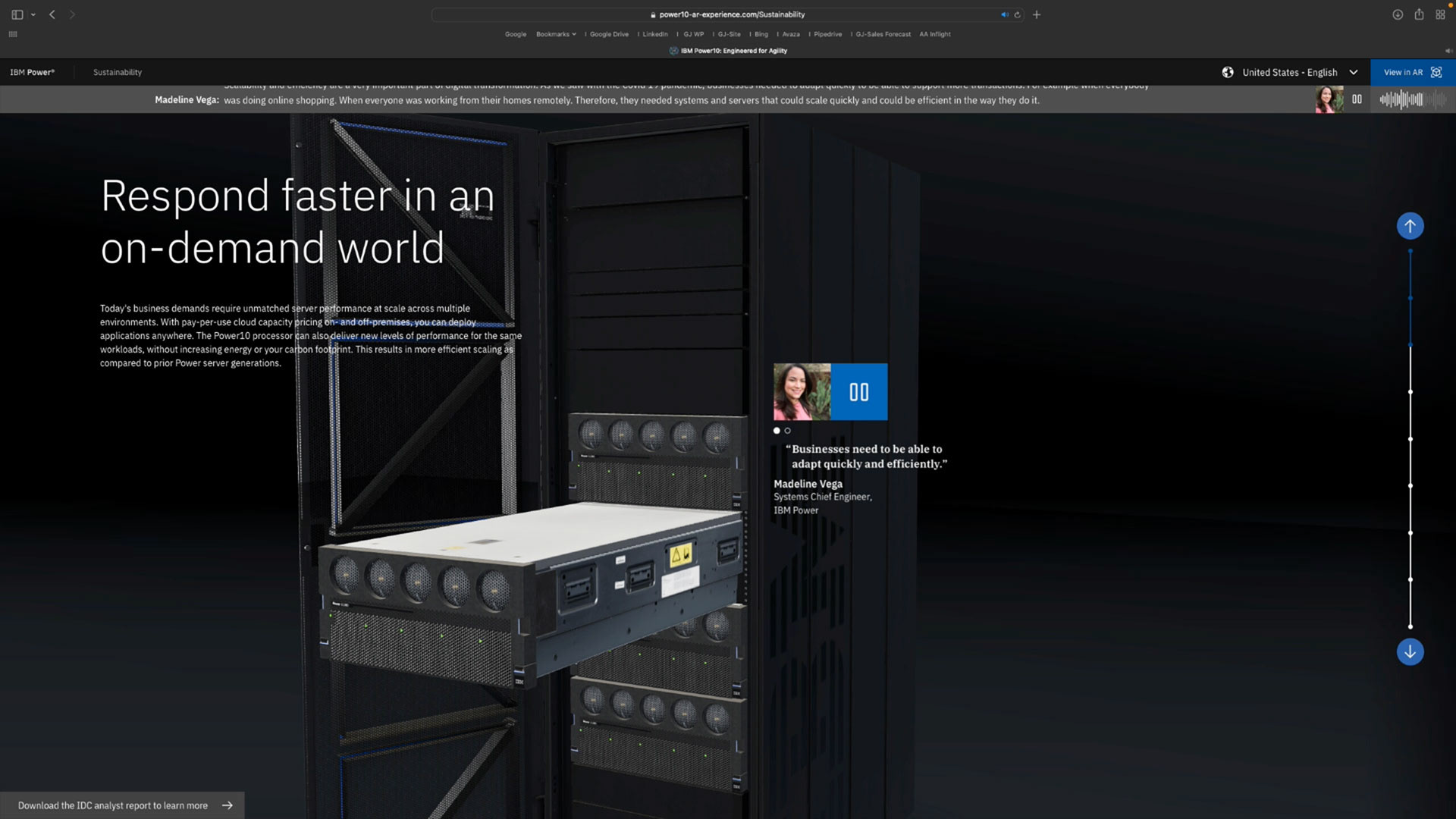The width and height of the screenshot is (1456, 819).
Task: Select the second quote carousel dot
Action: coord(787,431)
